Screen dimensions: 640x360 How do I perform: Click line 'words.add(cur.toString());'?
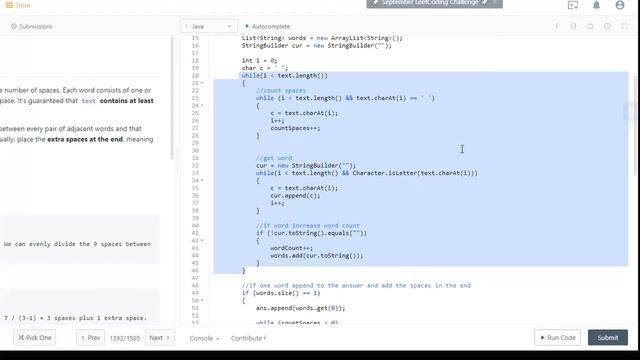[316, 256]
